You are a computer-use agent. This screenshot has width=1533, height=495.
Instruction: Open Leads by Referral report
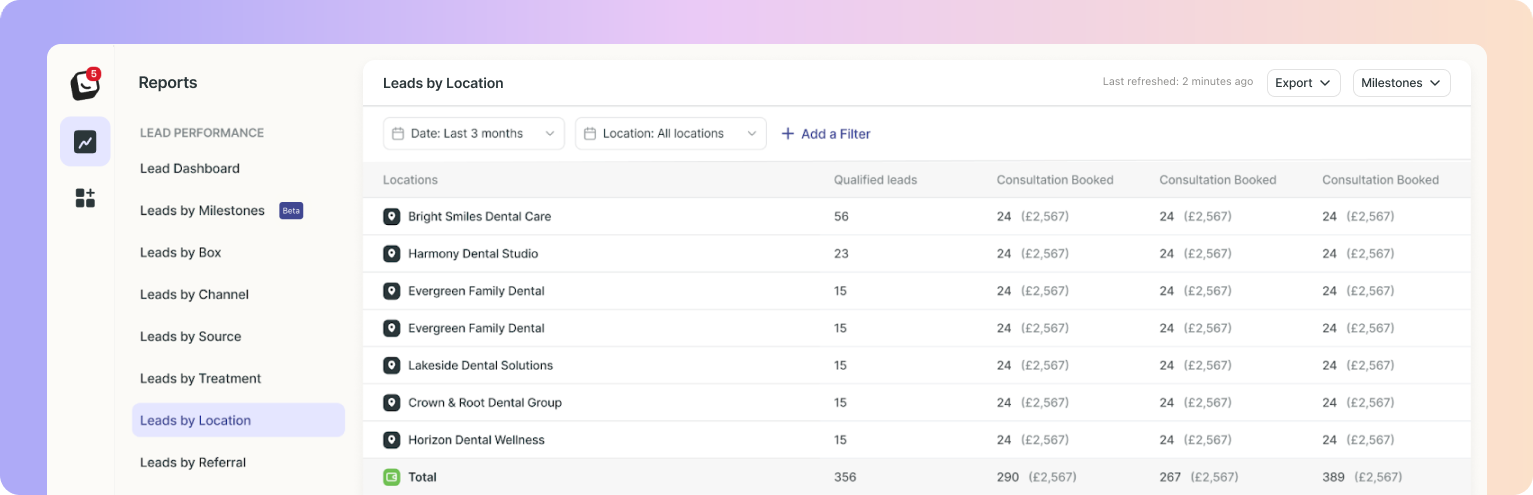tap(193, 463)
